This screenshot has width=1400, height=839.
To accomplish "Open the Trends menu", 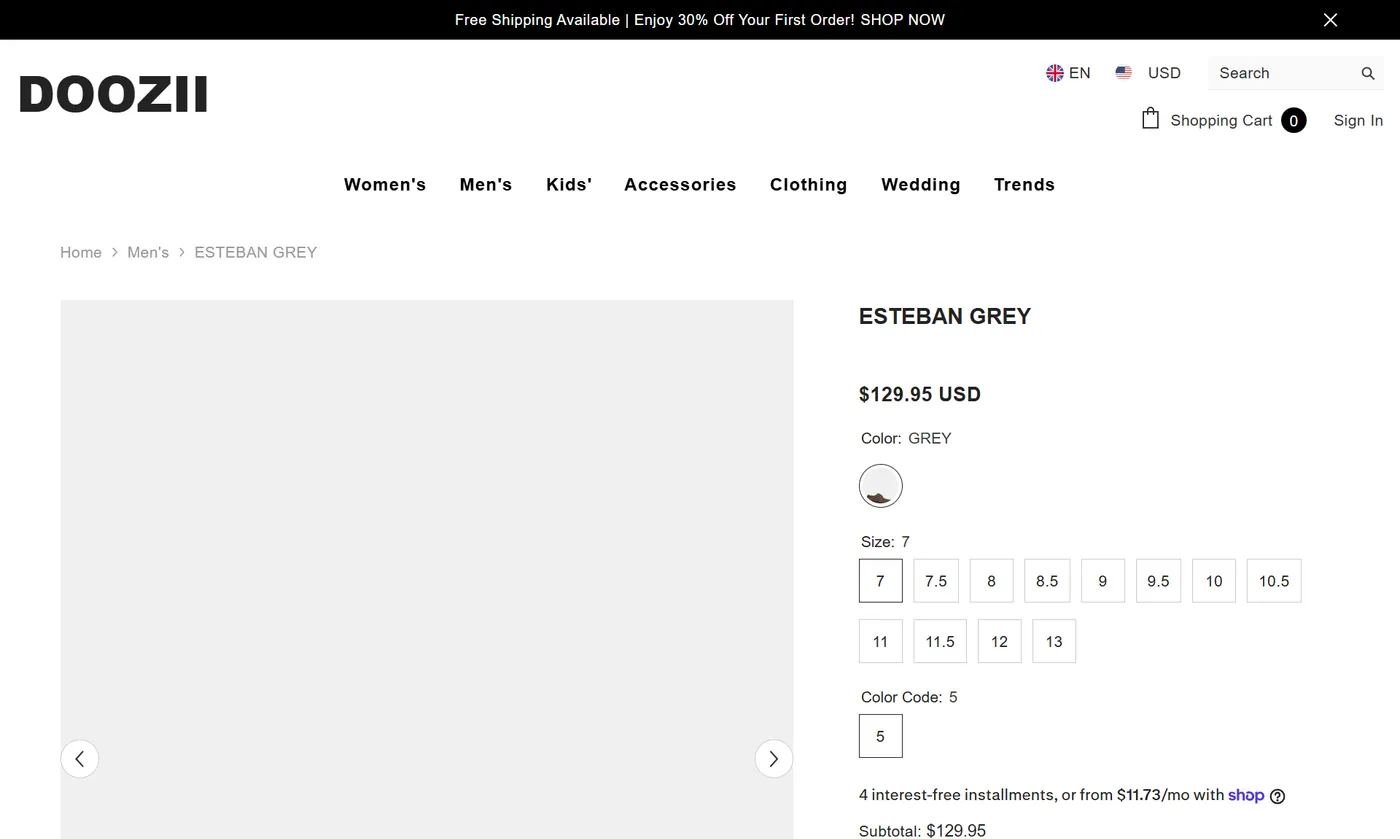I will tap(1024, 185).
